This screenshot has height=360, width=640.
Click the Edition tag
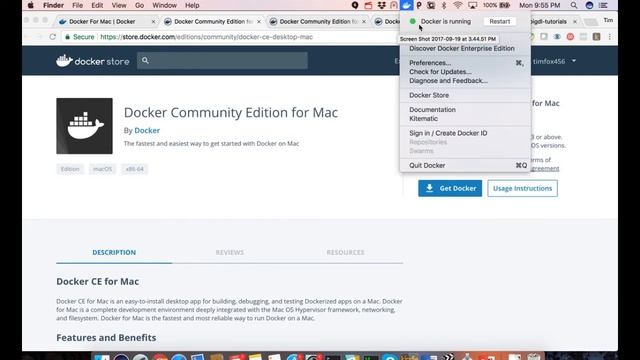[70, 169]
